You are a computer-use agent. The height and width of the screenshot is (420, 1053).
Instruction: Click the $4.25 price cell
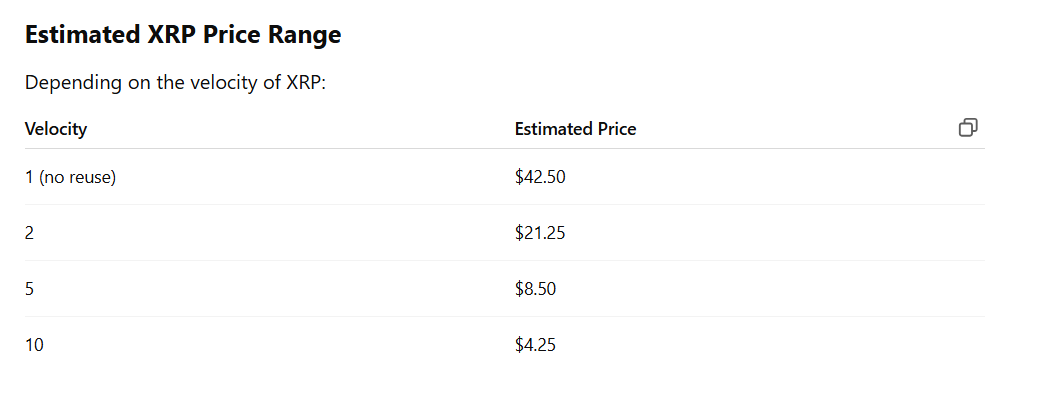point(535,345)
